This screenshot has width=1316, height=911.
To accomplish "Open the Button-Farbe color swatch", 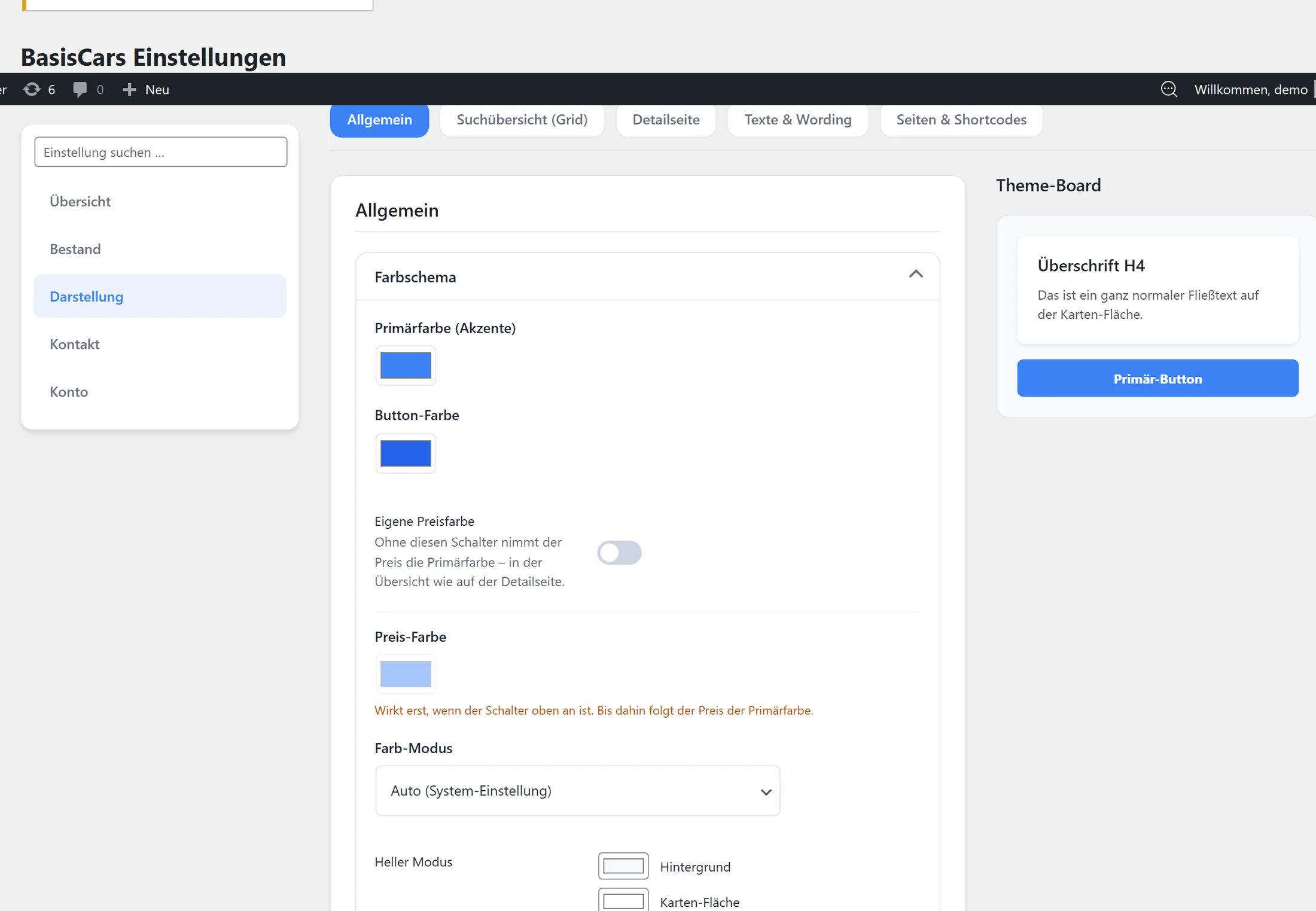I will (406, 453).
